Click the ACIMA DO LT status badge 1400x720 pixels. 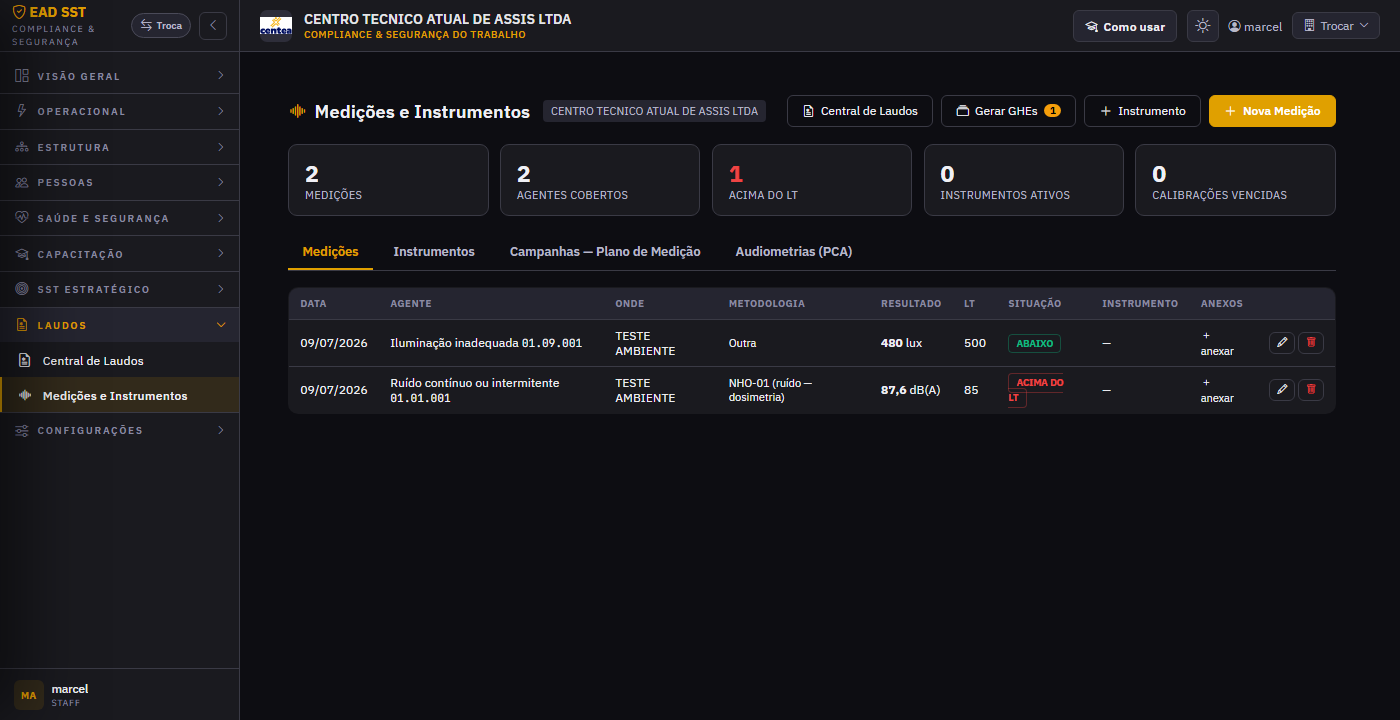1035,390
